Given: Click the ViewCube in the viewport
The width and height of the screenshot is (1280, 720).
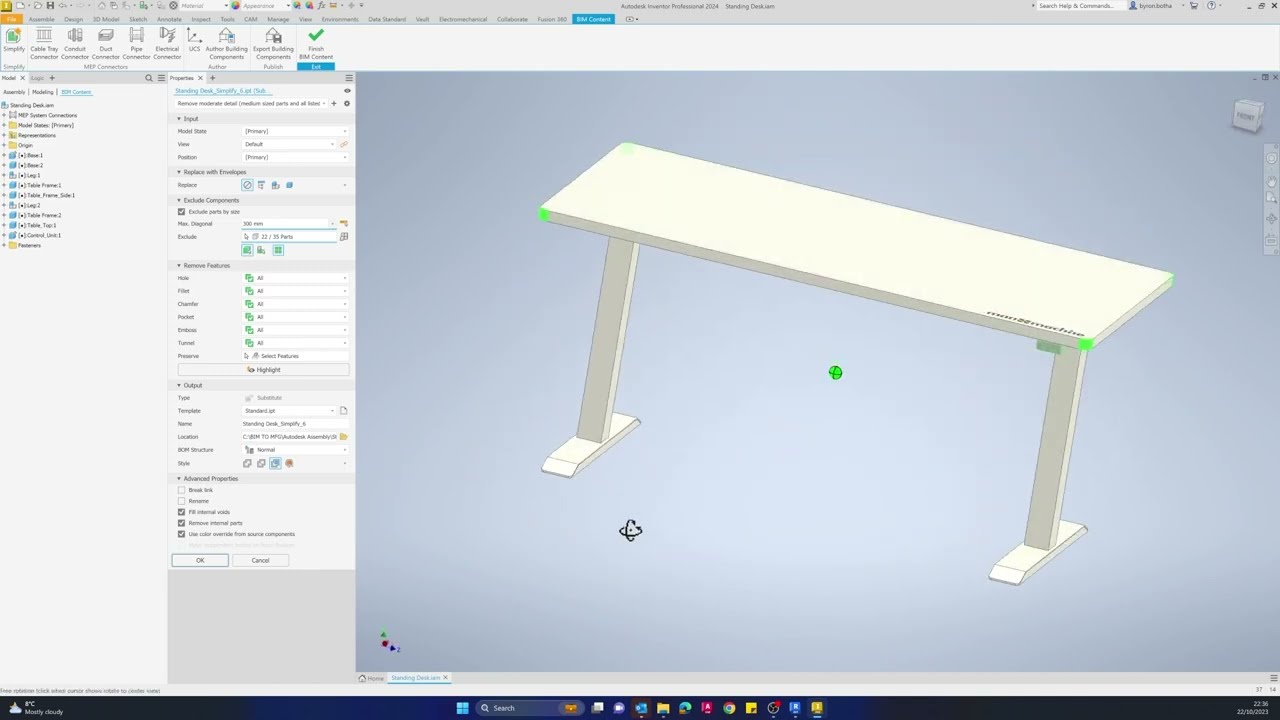Looking at the screenshot, I should [1247, 116].
